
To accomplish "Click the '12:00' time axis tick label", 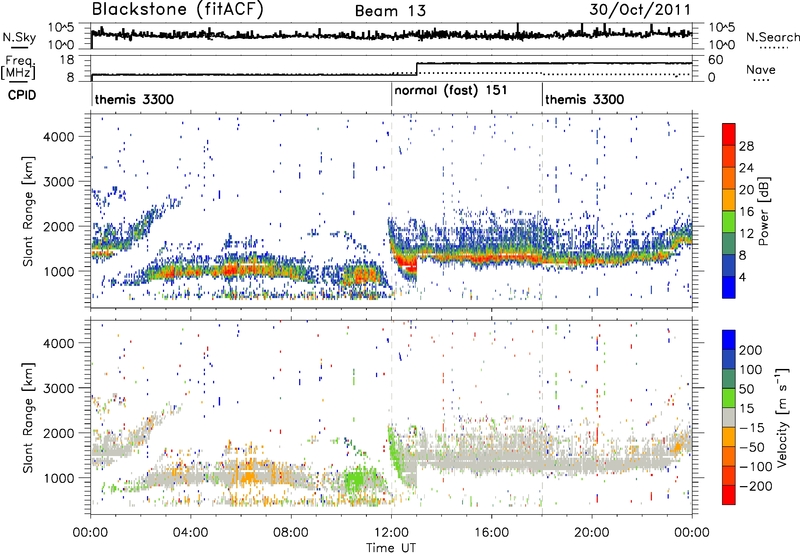I will [391, 533].
